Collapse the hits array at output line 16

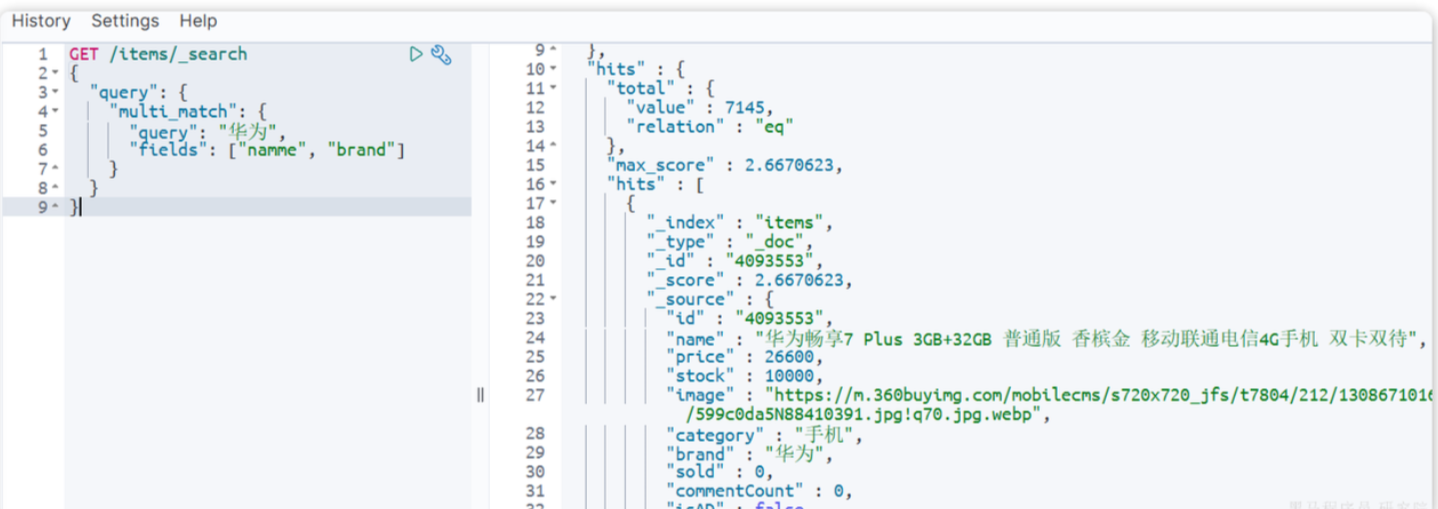click(554, 184)
